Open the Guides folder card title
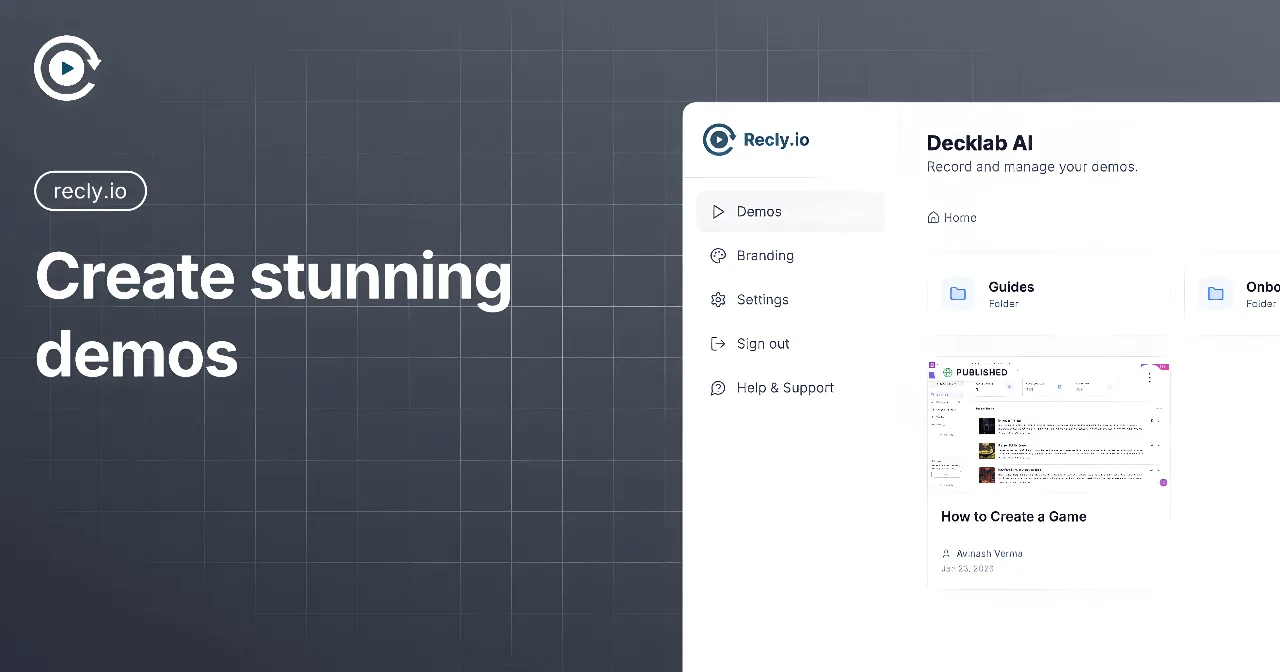 [x=1011, y=287]
